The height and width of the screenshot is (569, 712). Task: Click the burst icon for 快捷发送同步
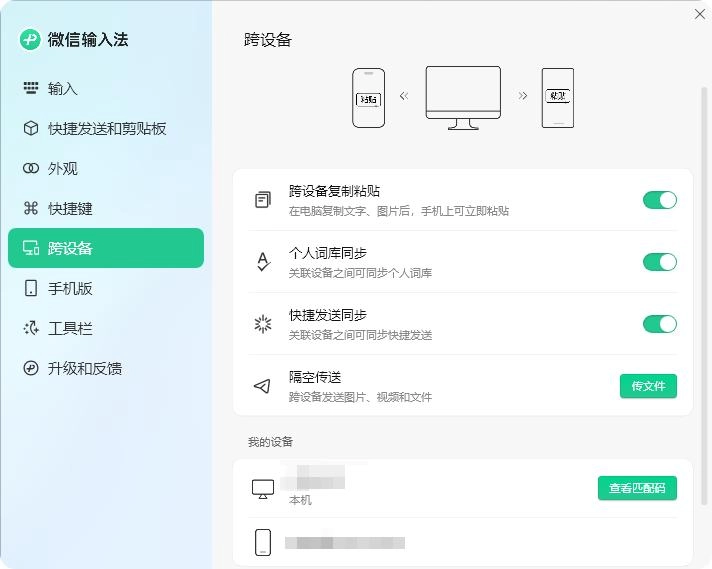point(263,324)
